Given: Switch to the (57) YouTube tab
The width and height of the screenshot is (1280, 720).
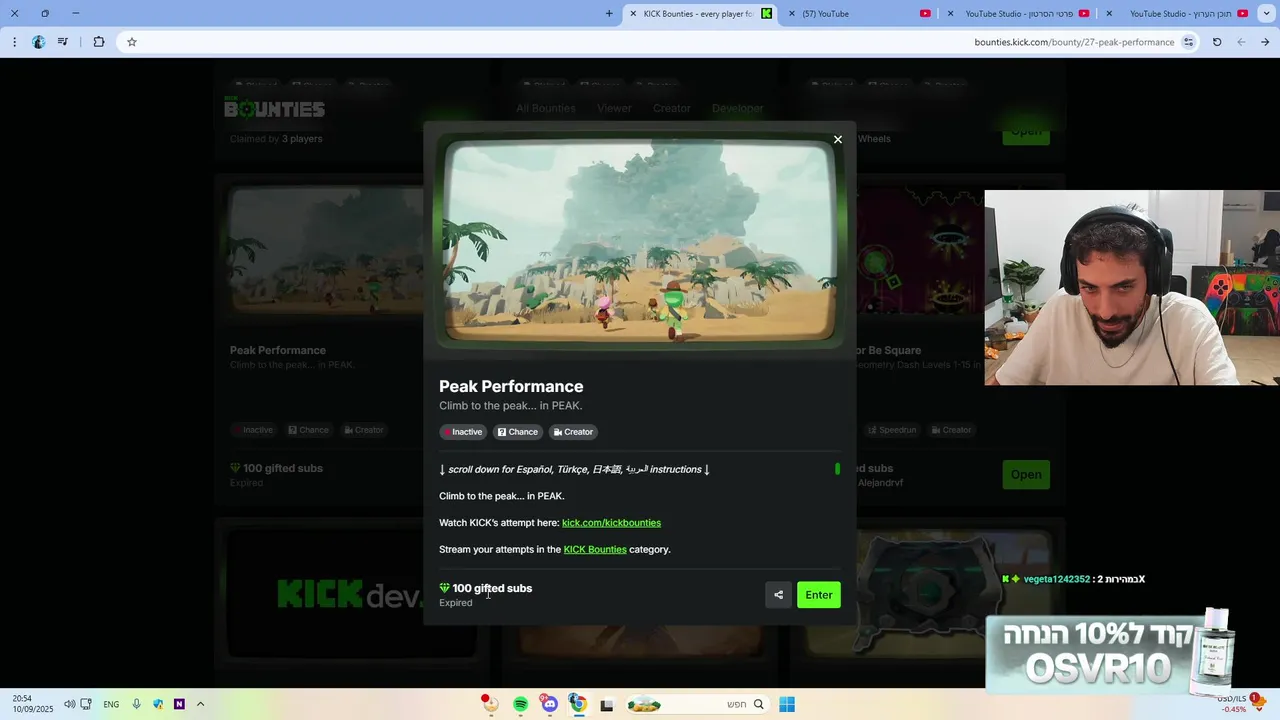Looking at the screenshot, I should pos(860,14).
